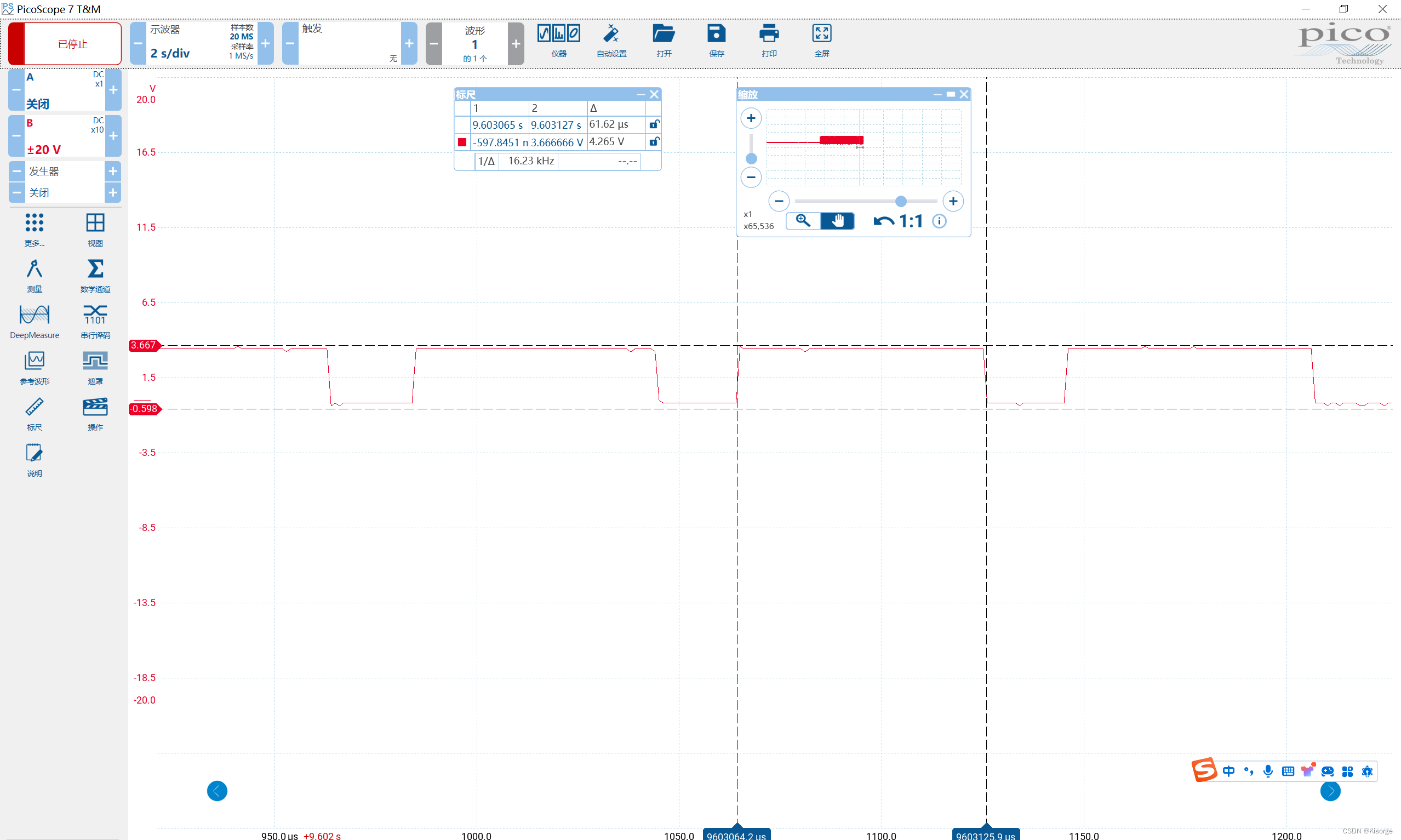Click the generator row plus button
1401x840 pixels.
[x=113, y=171]
